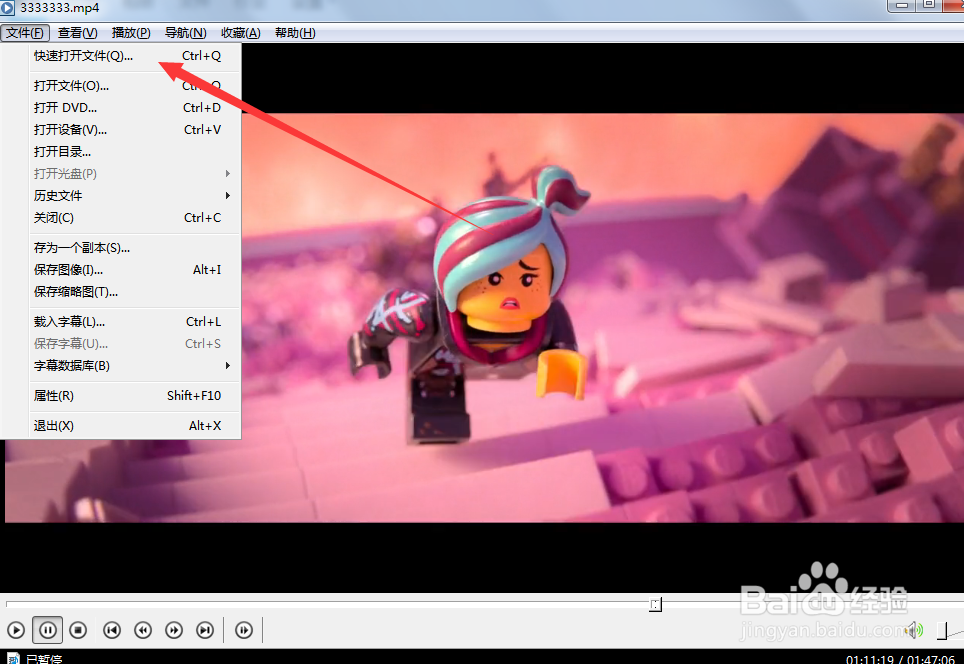
Task: Click the Pause button
Action: [47, 630]
